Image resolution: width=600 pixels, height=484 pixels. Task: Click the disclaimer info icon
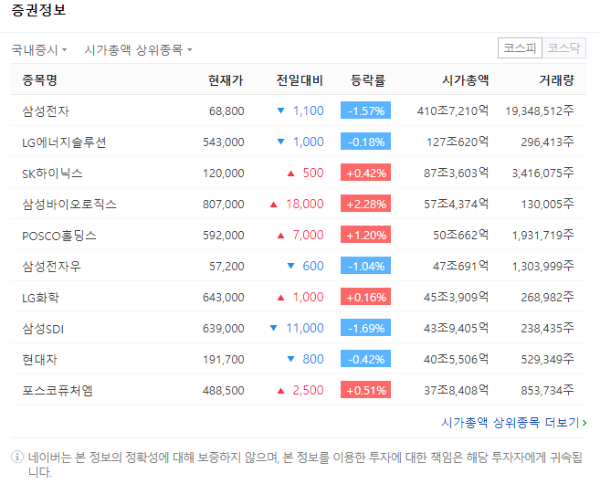17,456
